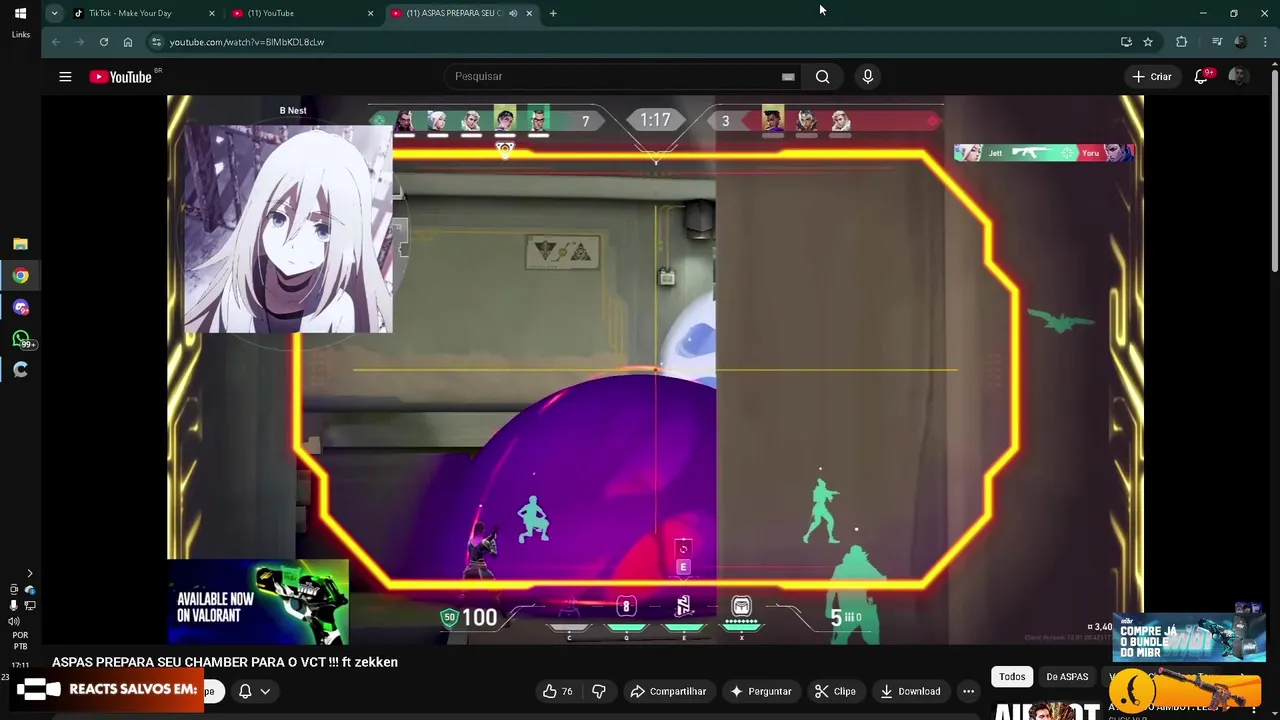Screen dimensions: 1280x720
Task: Close the TikTok browser tab
Action: [x=212, y=13]
